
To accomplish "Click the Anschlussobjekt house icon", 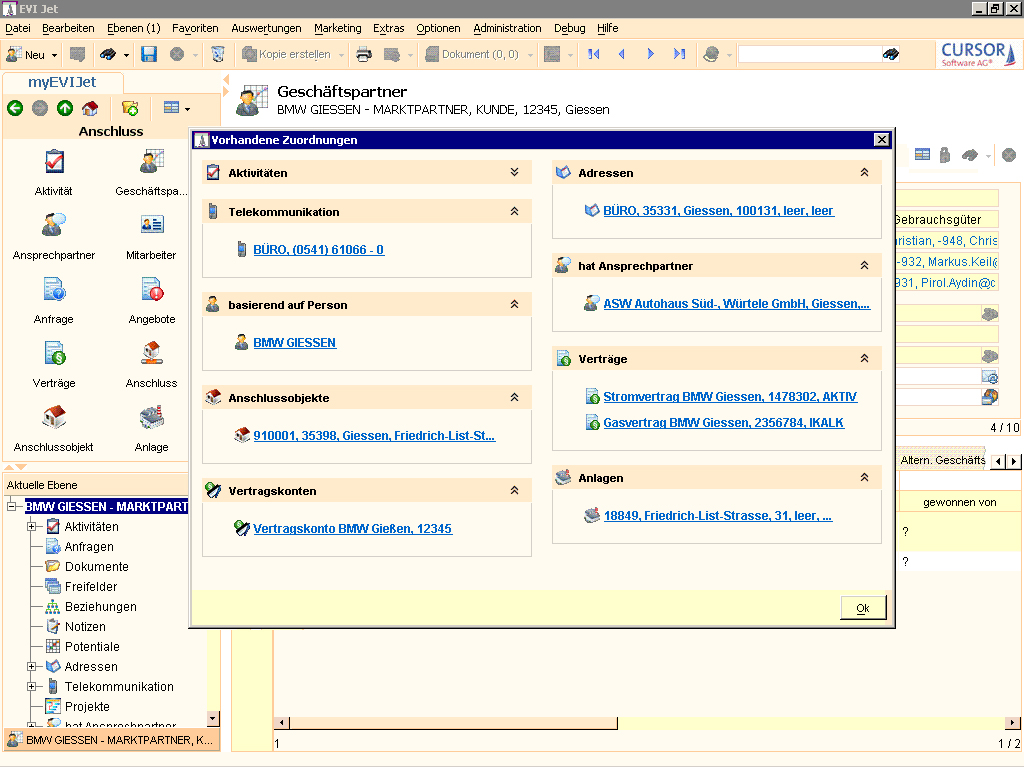I will [x=54, y=418].
